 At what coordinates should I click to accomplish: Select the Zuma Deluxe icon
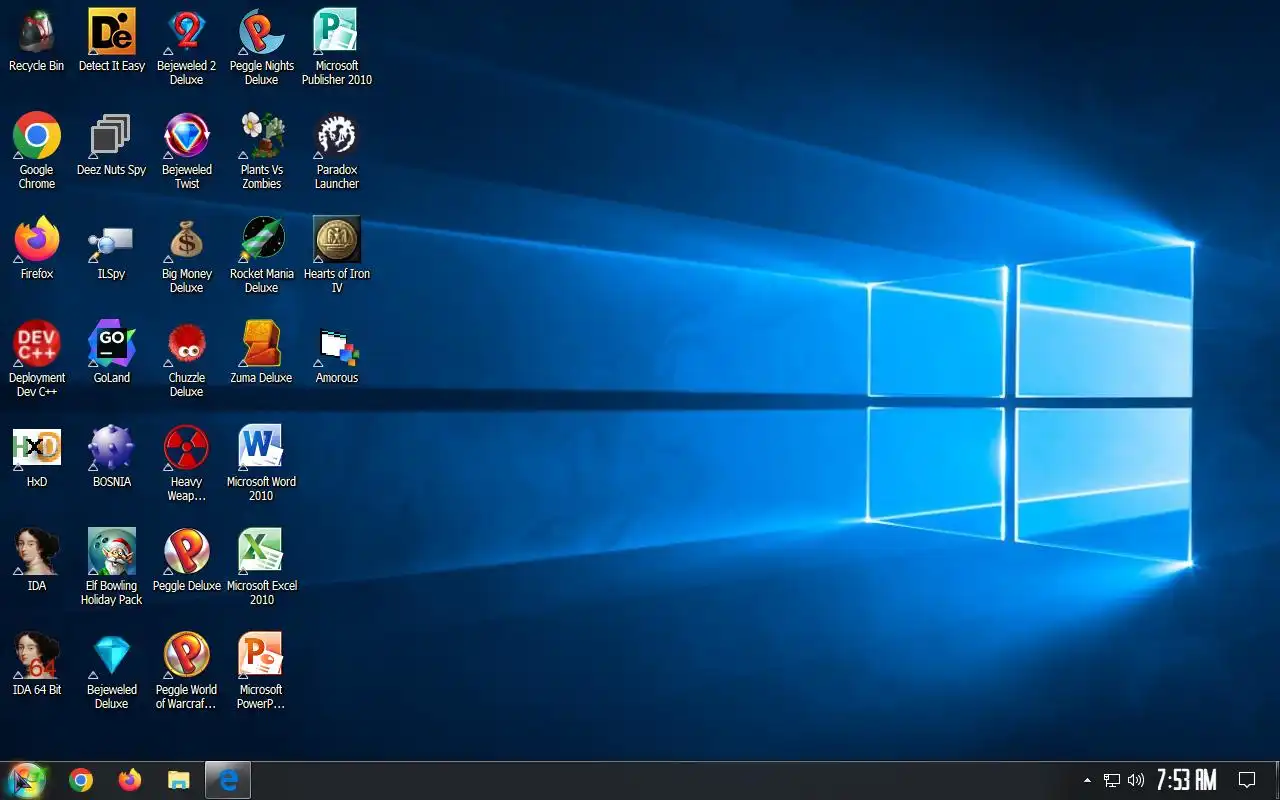click(x=261, y=353)
